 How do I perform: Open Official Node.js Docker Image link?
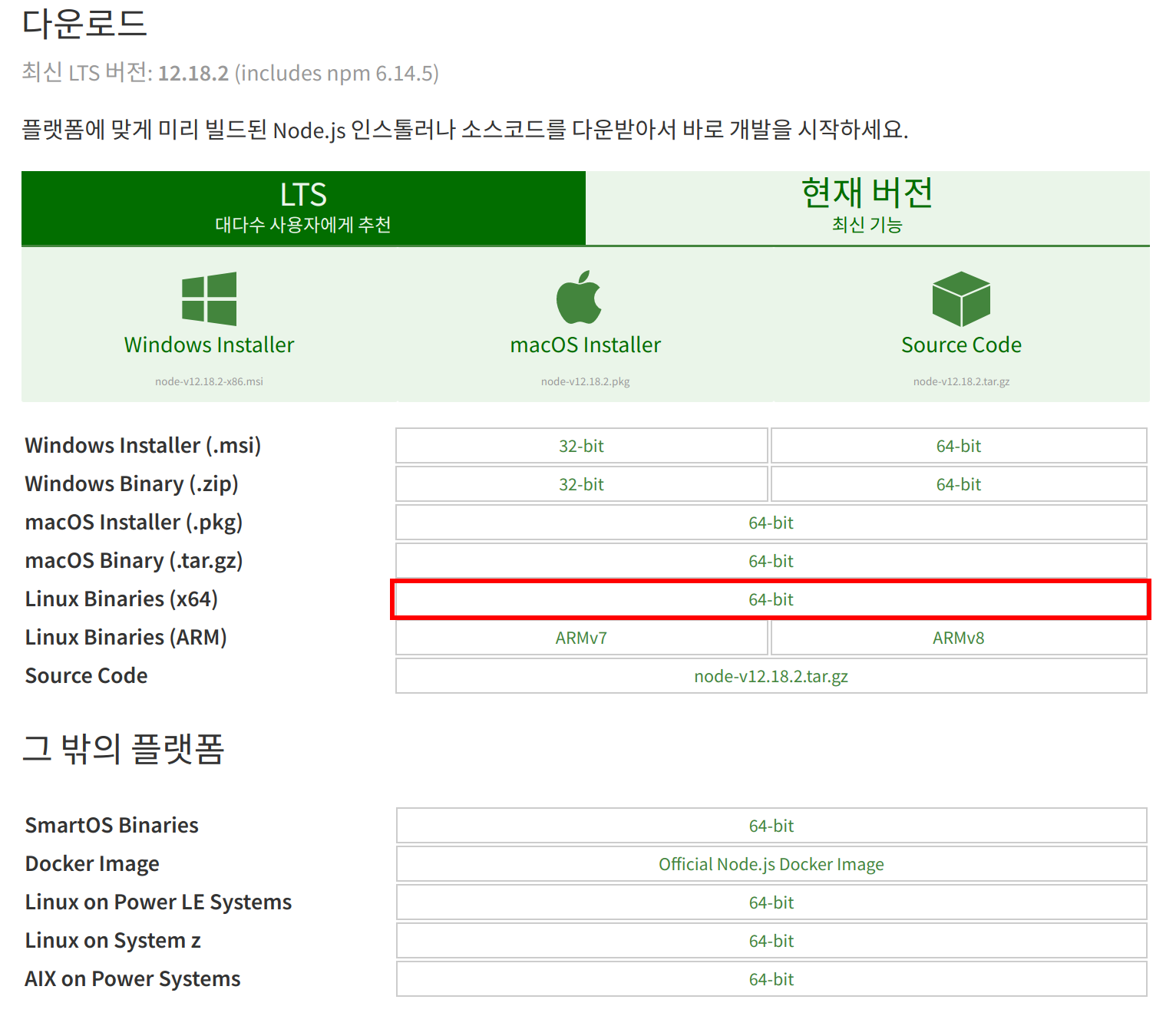click(771, 864)
